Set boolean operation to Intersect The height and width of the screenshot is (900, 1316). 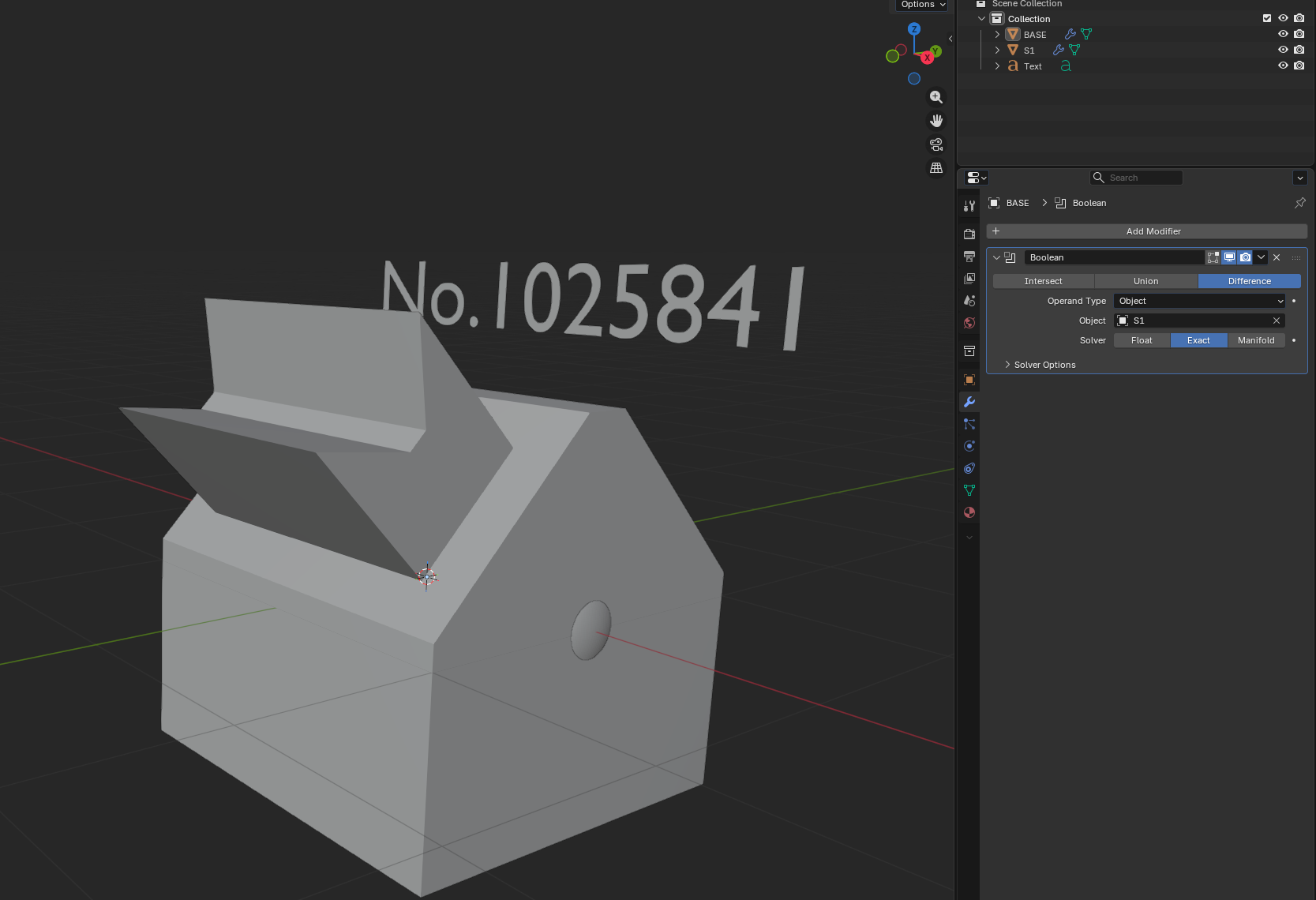1044,281
